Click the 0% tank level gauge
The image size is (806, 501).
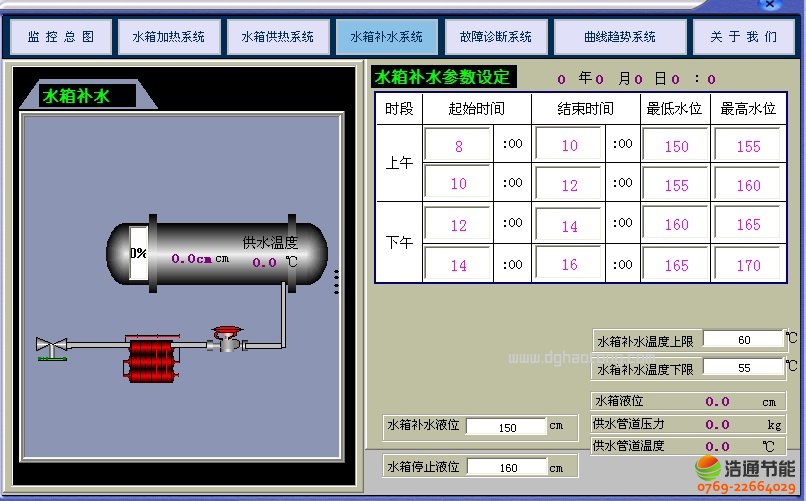pyautogui.click(x=138, y=254)
